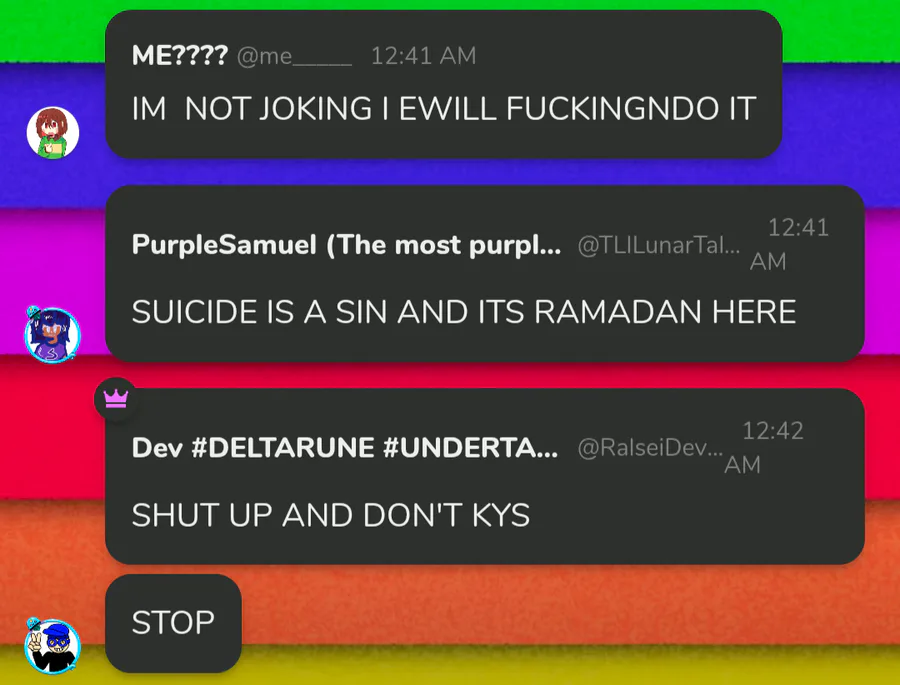Open the @TLILunarTal... handle
This screenshot has width=900, height=685.
pos(659,246)
